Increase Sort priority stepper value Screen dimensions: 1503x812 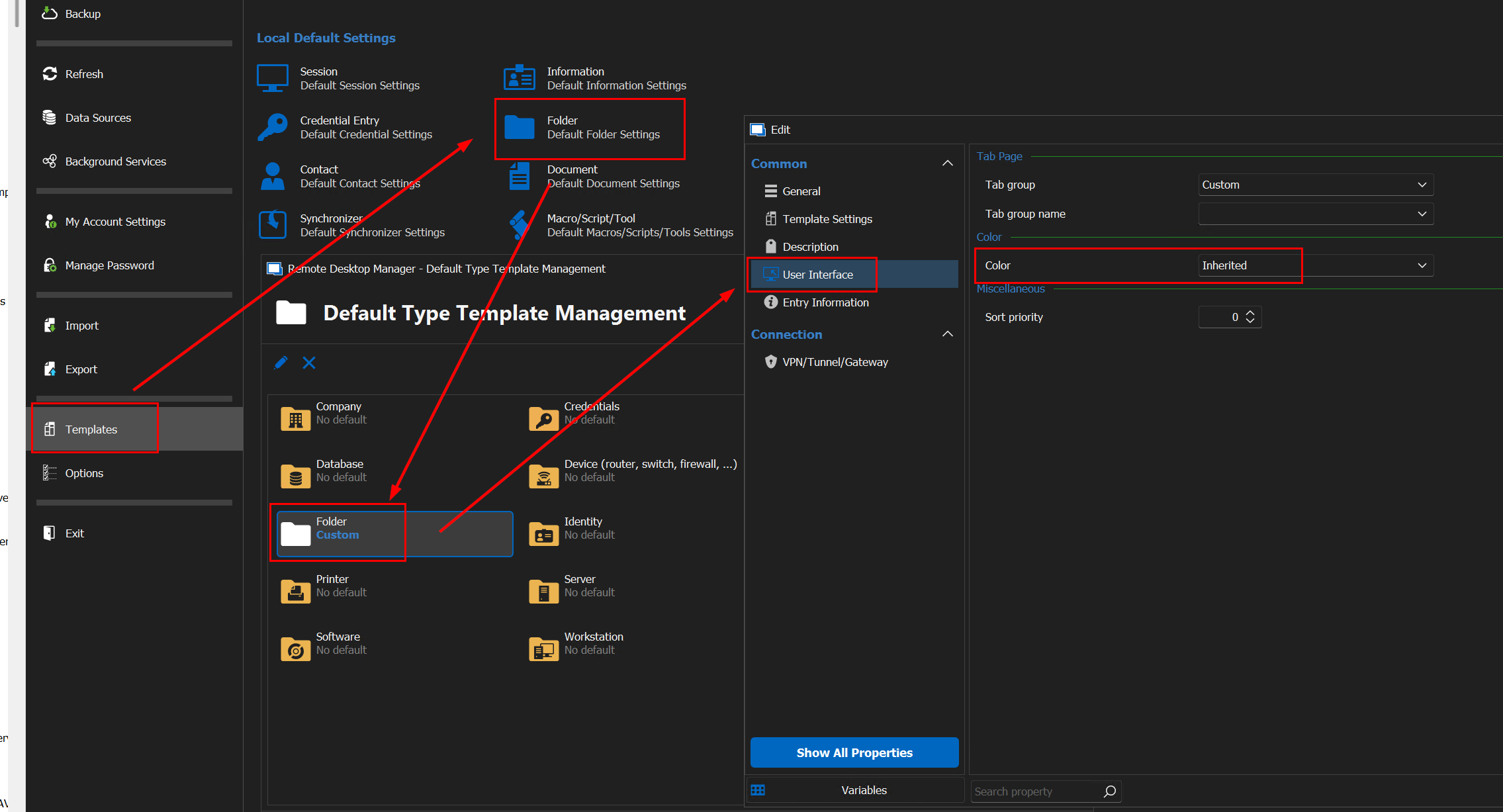coord(1250,312)
